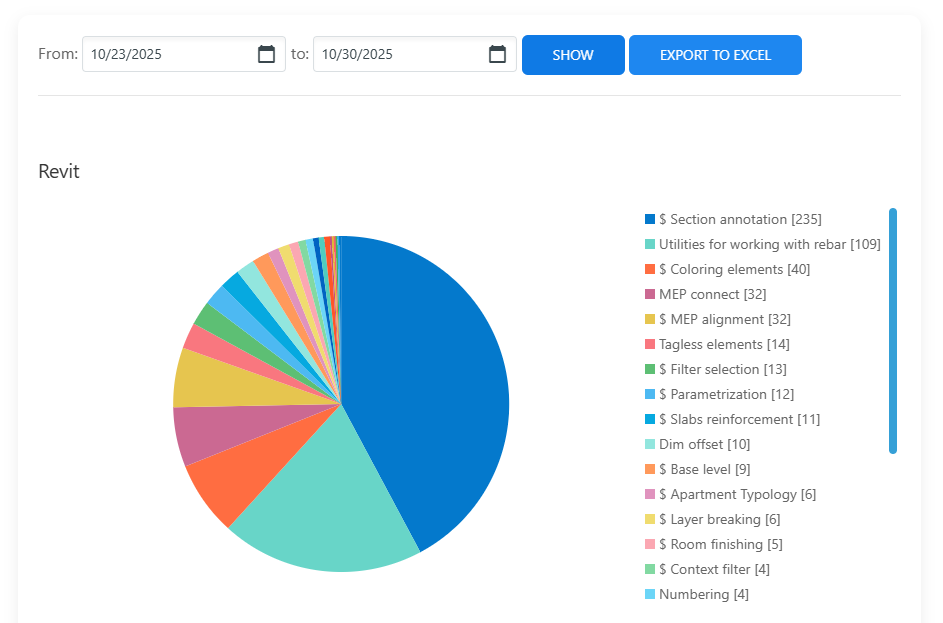
Task: Toggle Utilities for working with rebar legend
Action: pyautogui.click(x=768, y=244)
